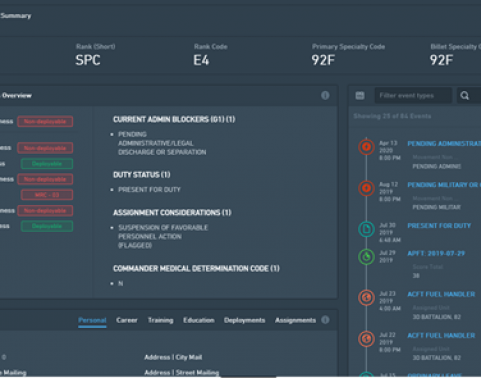481x378 pixels.
Task: Click the 92F Primary Specialty Code value
Action: [323, 60]
